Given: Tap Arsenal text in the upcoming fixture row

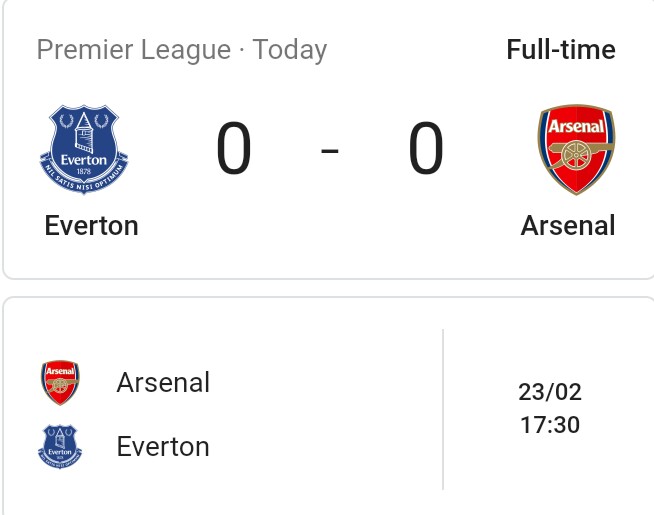Looking at the screenshot, I should tap(163, 383).
